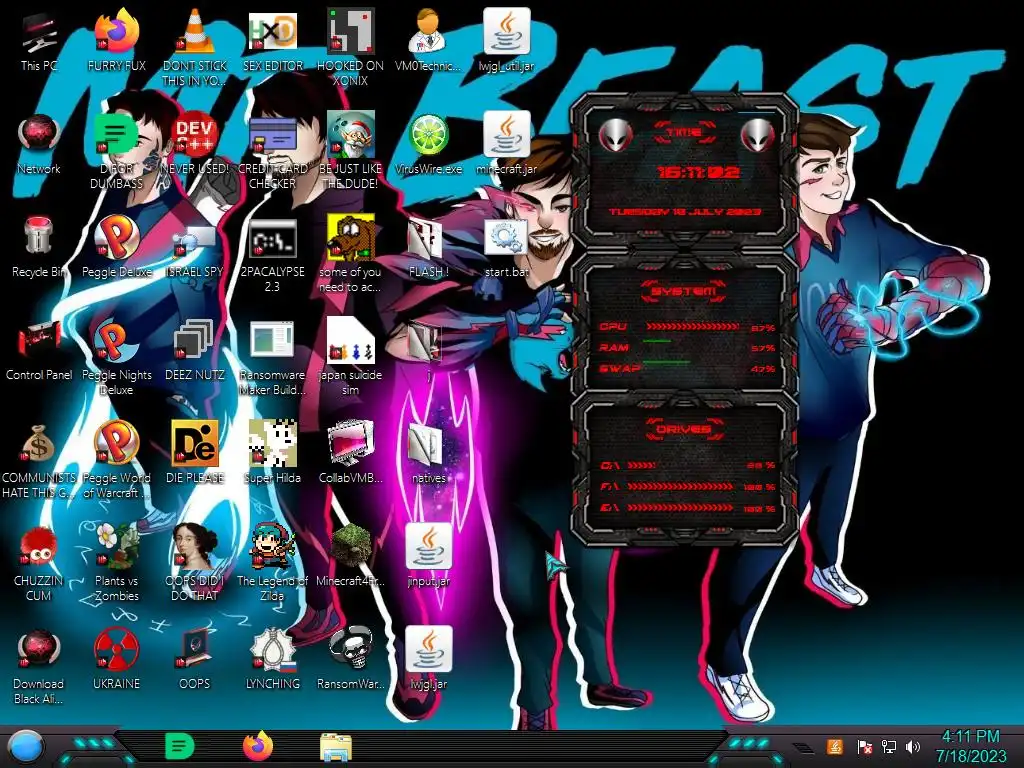Select the jinput.jar file

[x=428, y=556]
